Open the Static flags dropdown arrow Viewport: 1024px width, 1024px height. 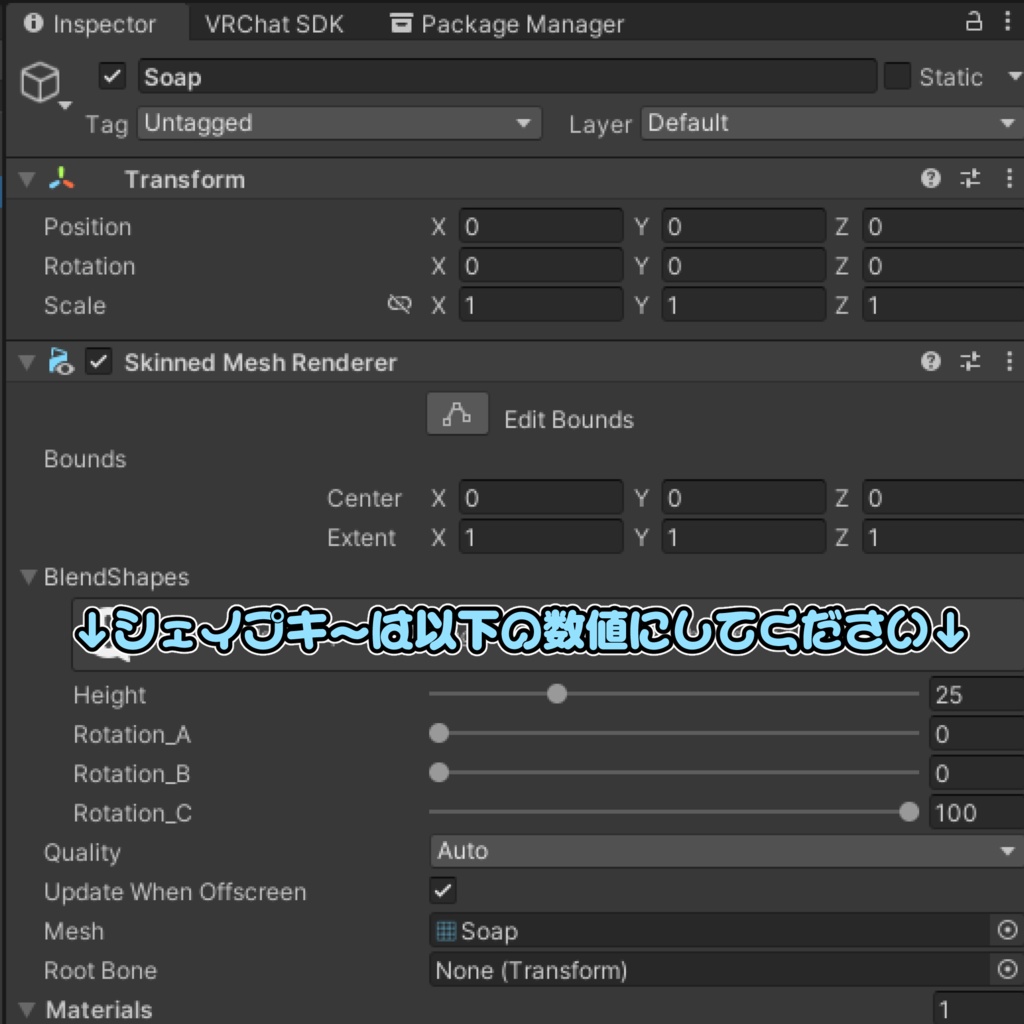click(x=1014, y=76)
